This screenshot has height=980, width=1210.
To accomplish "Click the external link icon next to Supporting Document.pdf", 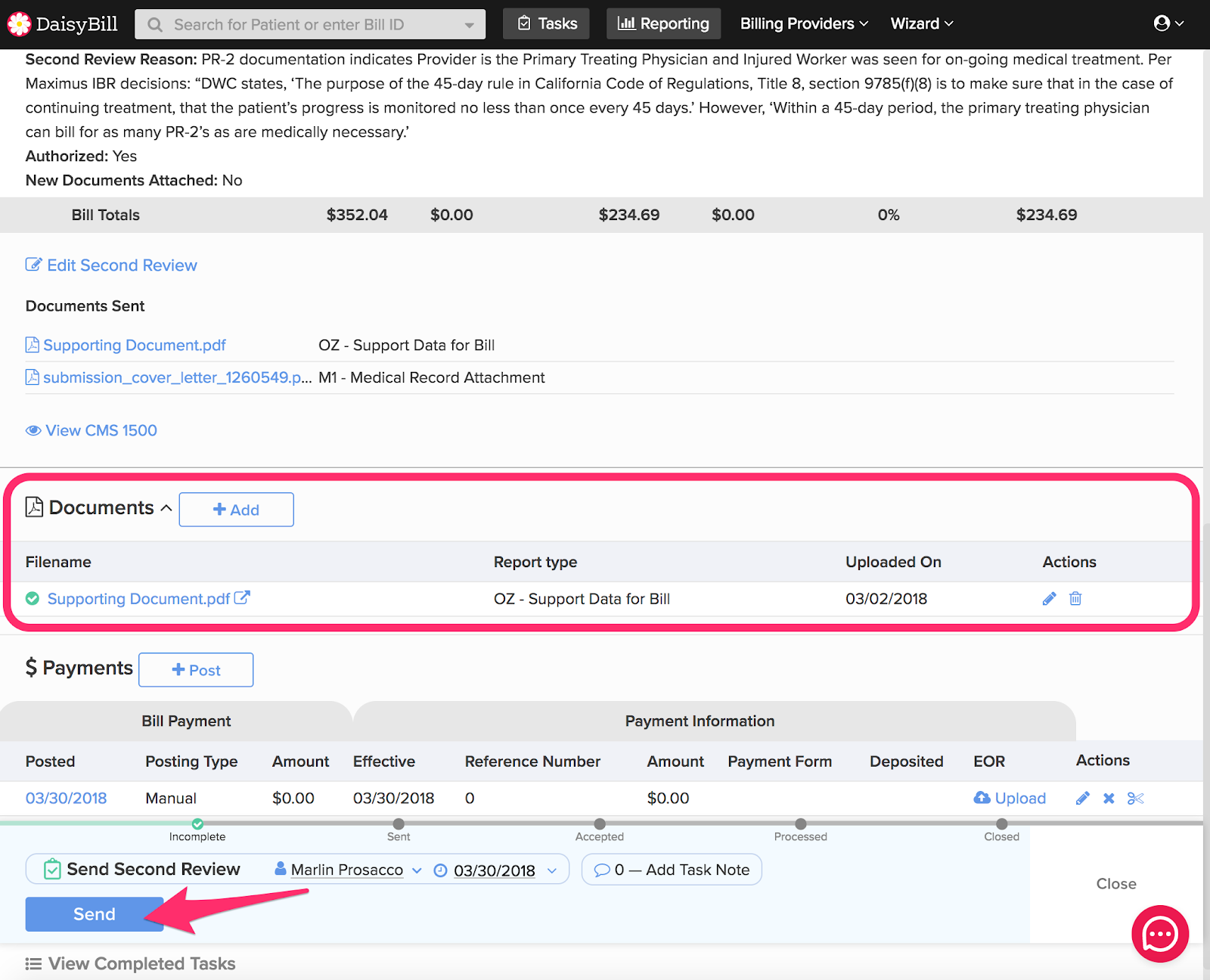I will pos(242,597).
